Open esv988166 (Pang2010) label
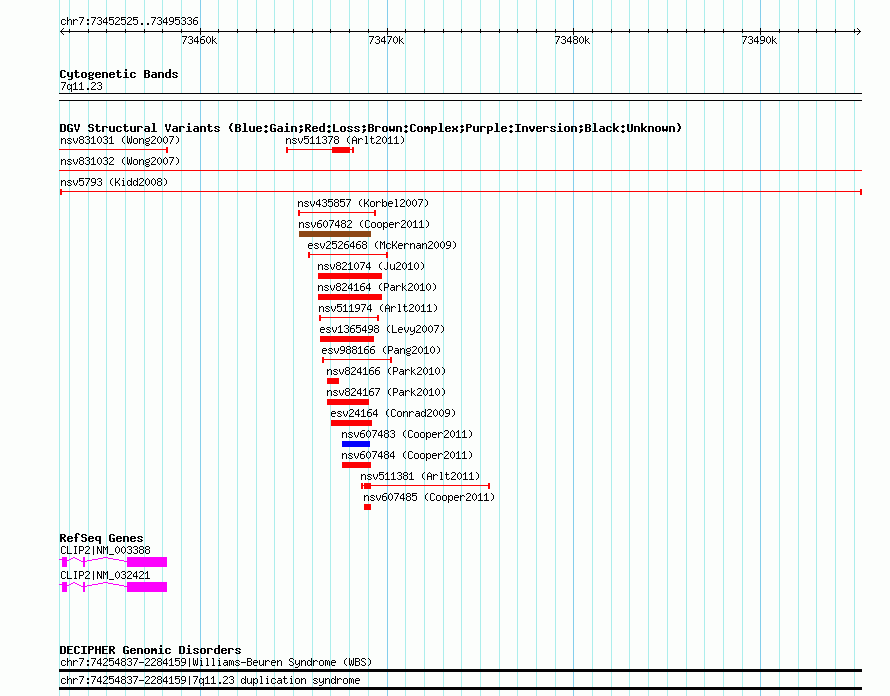This screenshot has width=890, height=696. pyautogui.click(x=381, y=350)
